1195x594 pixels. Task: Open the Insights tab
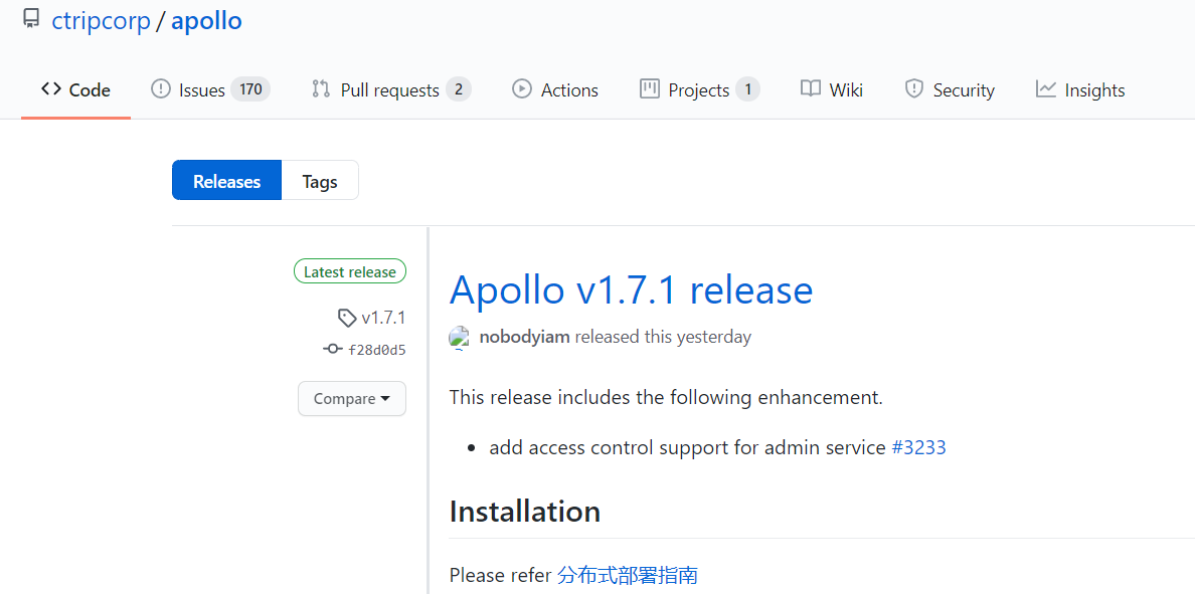tap(1093, 90)
